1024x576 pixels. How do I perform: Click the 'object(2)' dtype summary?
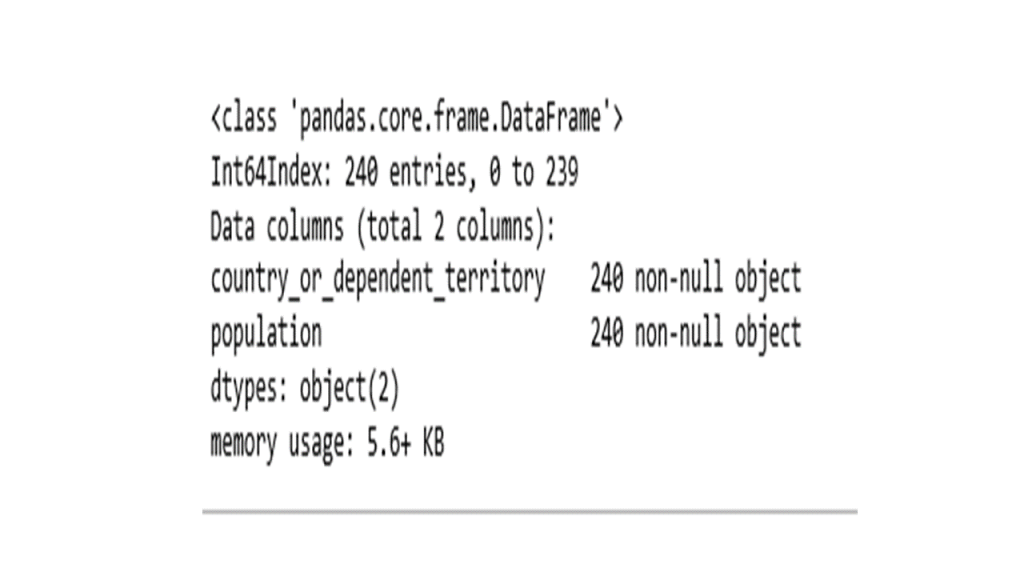349,390
